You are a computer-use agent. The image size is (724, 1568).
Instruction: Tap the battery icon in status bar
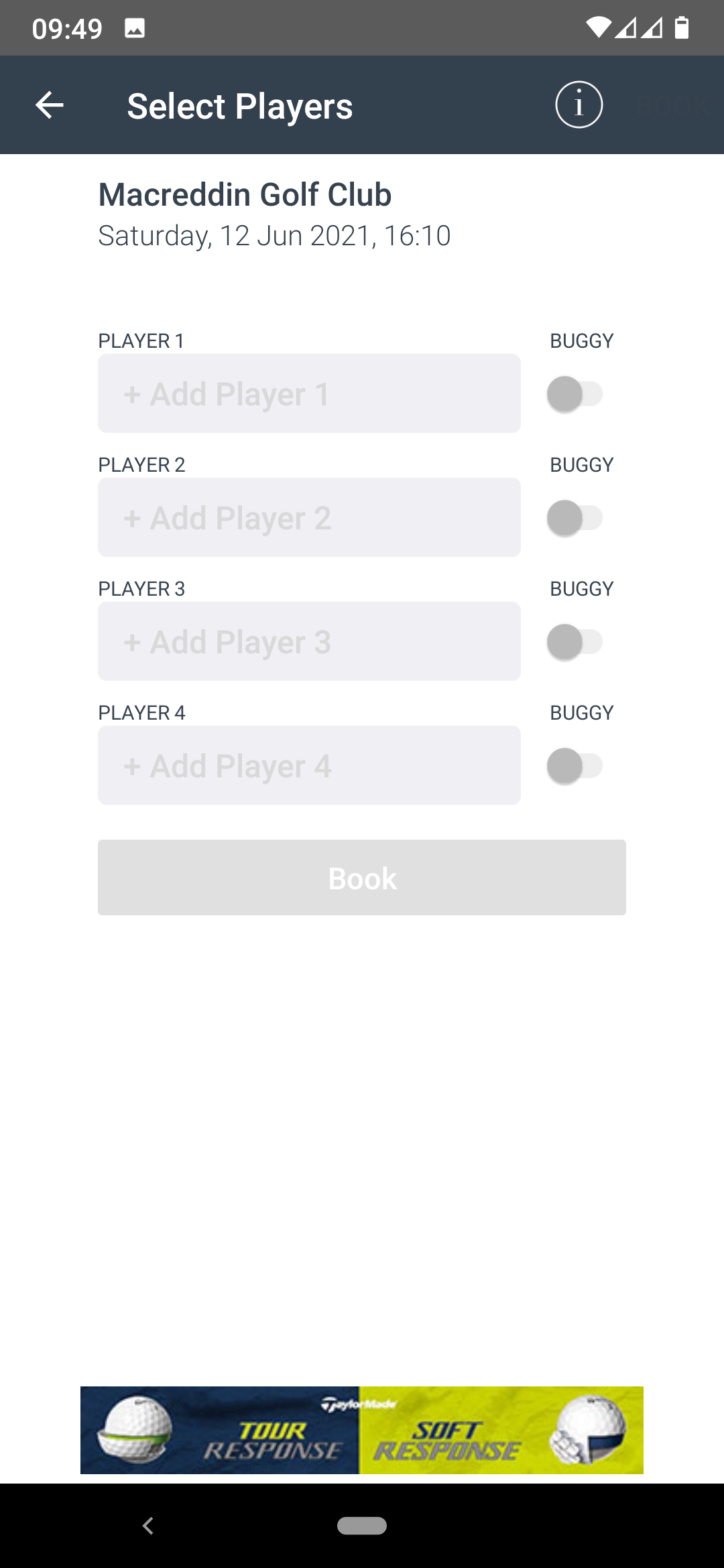click(682, 27)
